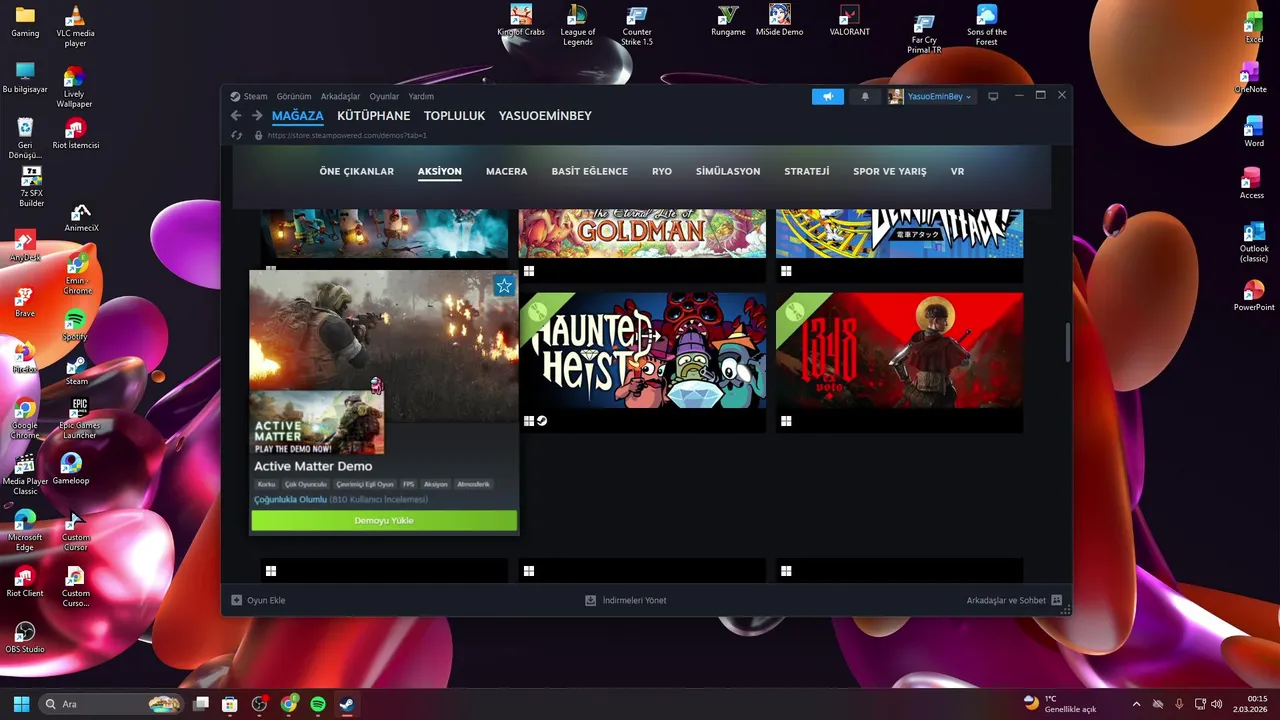The width and height of the screenshot is (1280, 720).
Task: Open the Oyunlar menu
Action: 384,96
